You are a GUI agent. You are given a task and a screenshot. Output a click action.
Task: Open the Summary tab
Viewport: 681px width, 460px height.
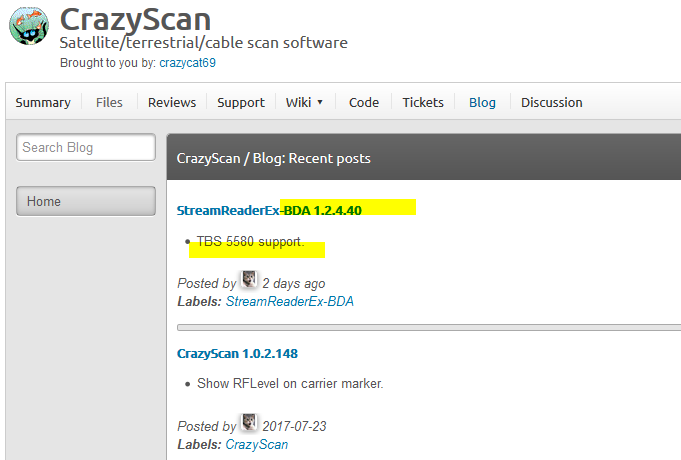tap(43, 102)
